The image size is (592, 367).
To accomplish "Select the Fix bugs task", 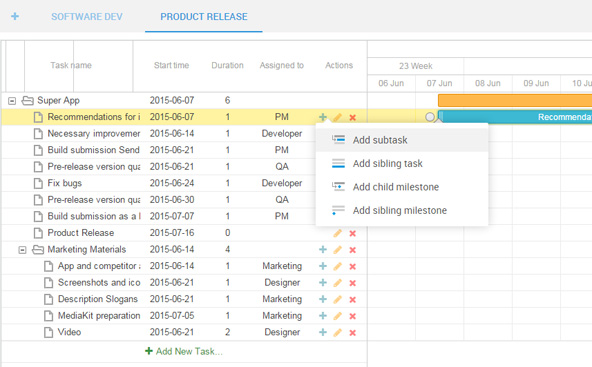I will pos(65,184).
